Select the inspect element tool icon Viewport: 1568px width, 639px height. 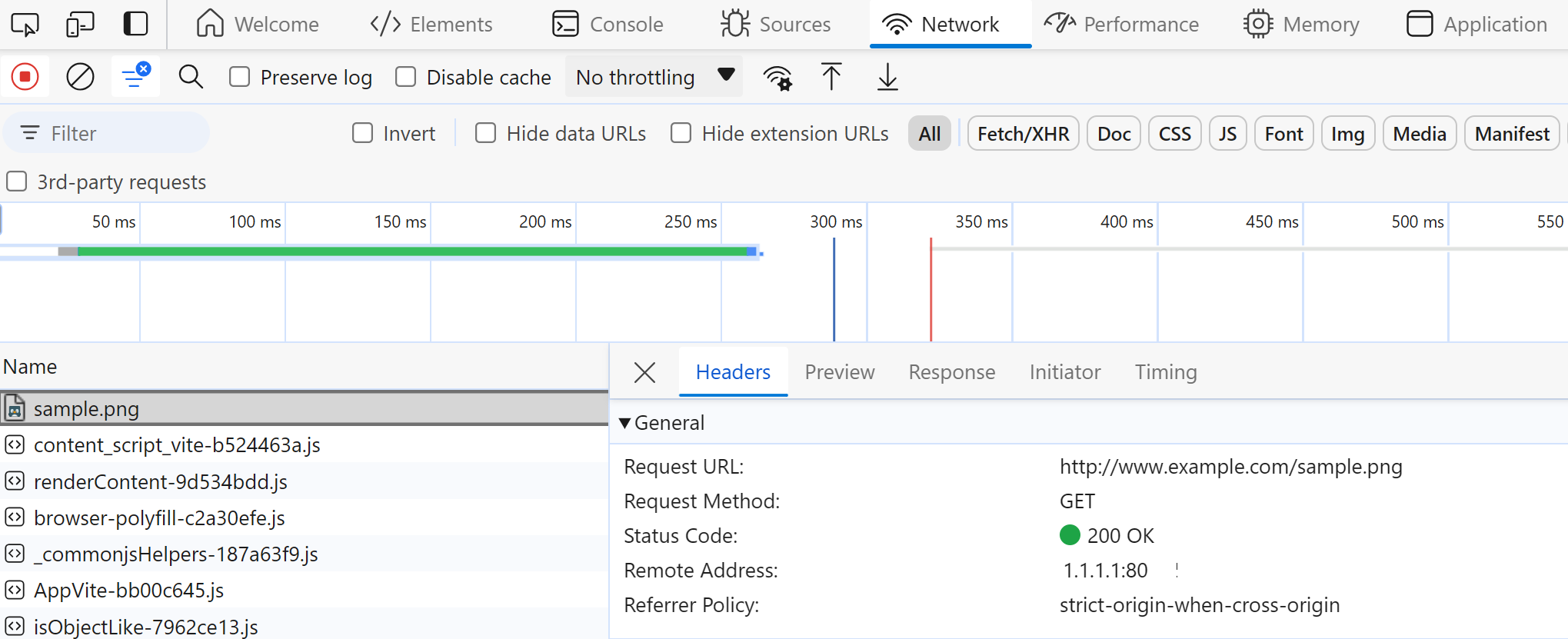click(x=25, y=25)
